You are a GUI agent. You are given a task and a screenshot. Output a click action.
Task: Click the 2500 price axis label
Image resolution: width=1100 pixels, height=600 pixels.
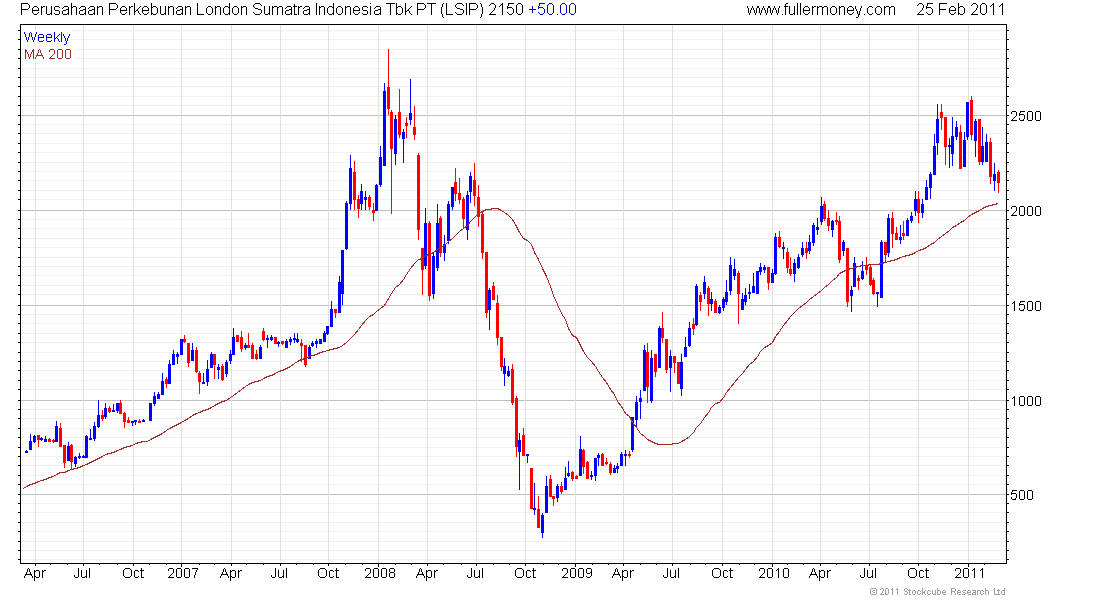[x=1026, y=116]
